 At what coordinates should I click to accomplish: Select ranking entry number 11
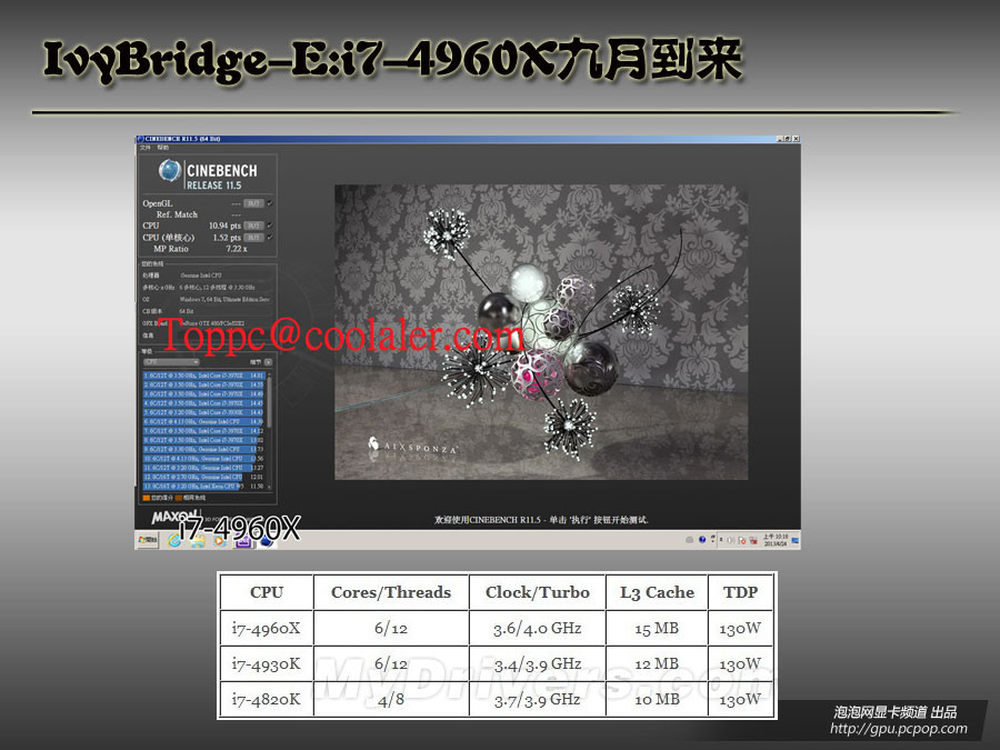tap(203, 467)
